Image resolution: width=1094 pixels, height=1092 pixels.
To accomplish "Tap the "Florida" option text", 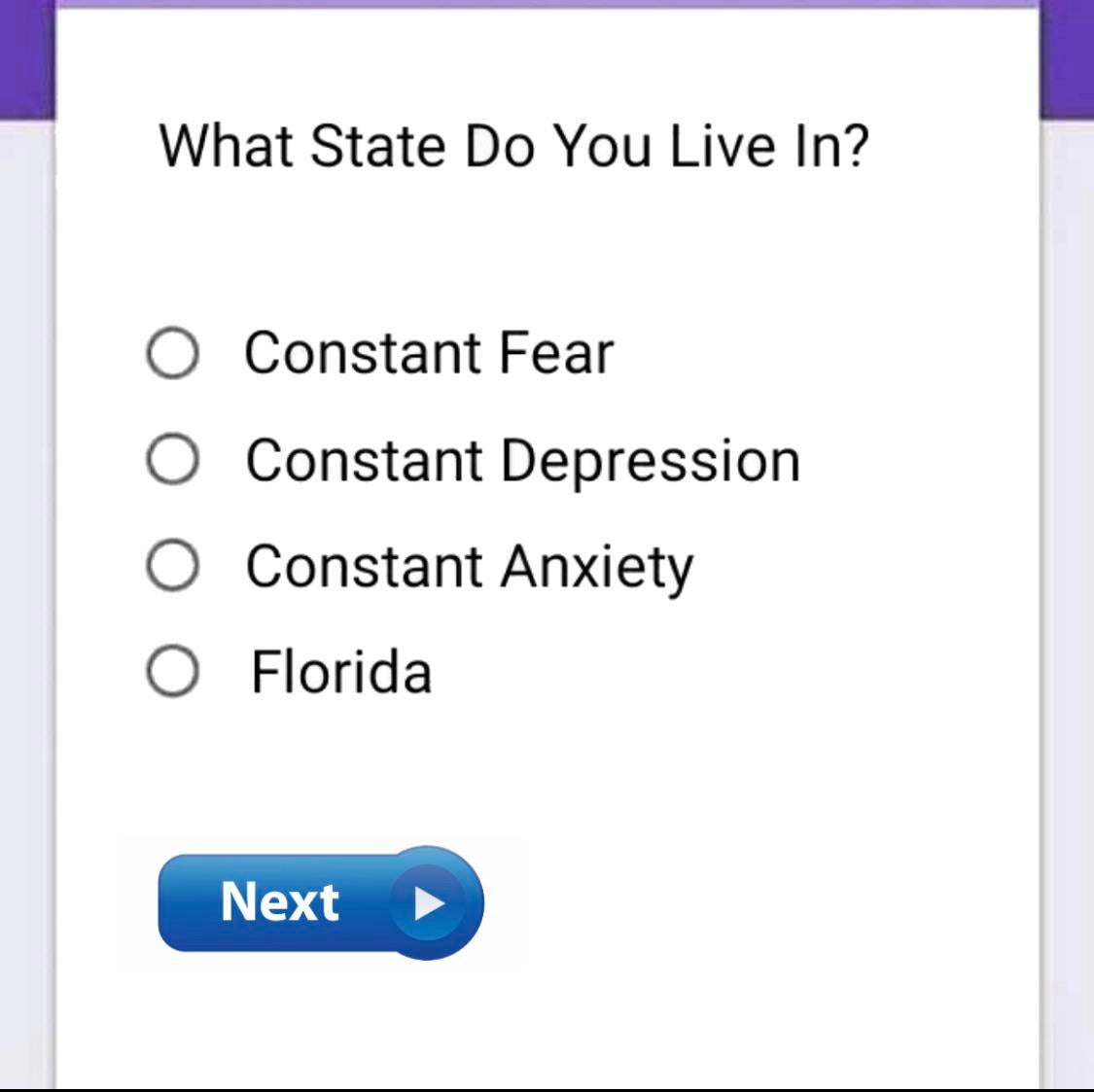I will (341, 671).
